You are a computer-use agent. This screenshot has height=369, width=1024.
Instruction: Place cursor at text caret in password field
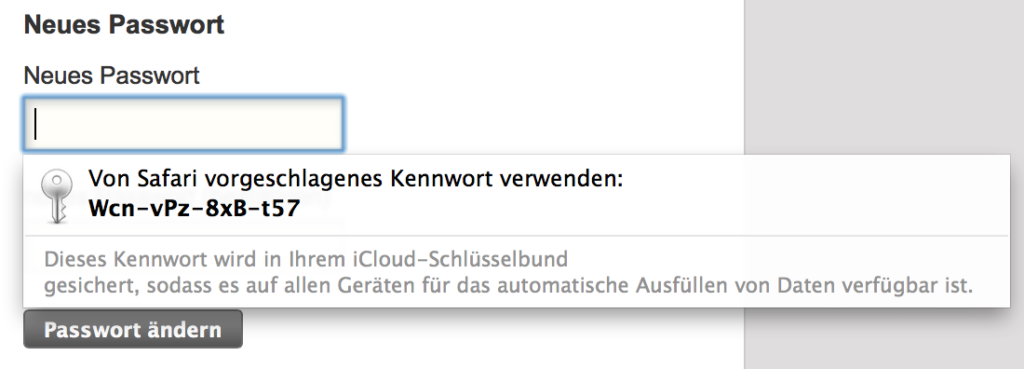pyautogui.click(x=36, y=124)
